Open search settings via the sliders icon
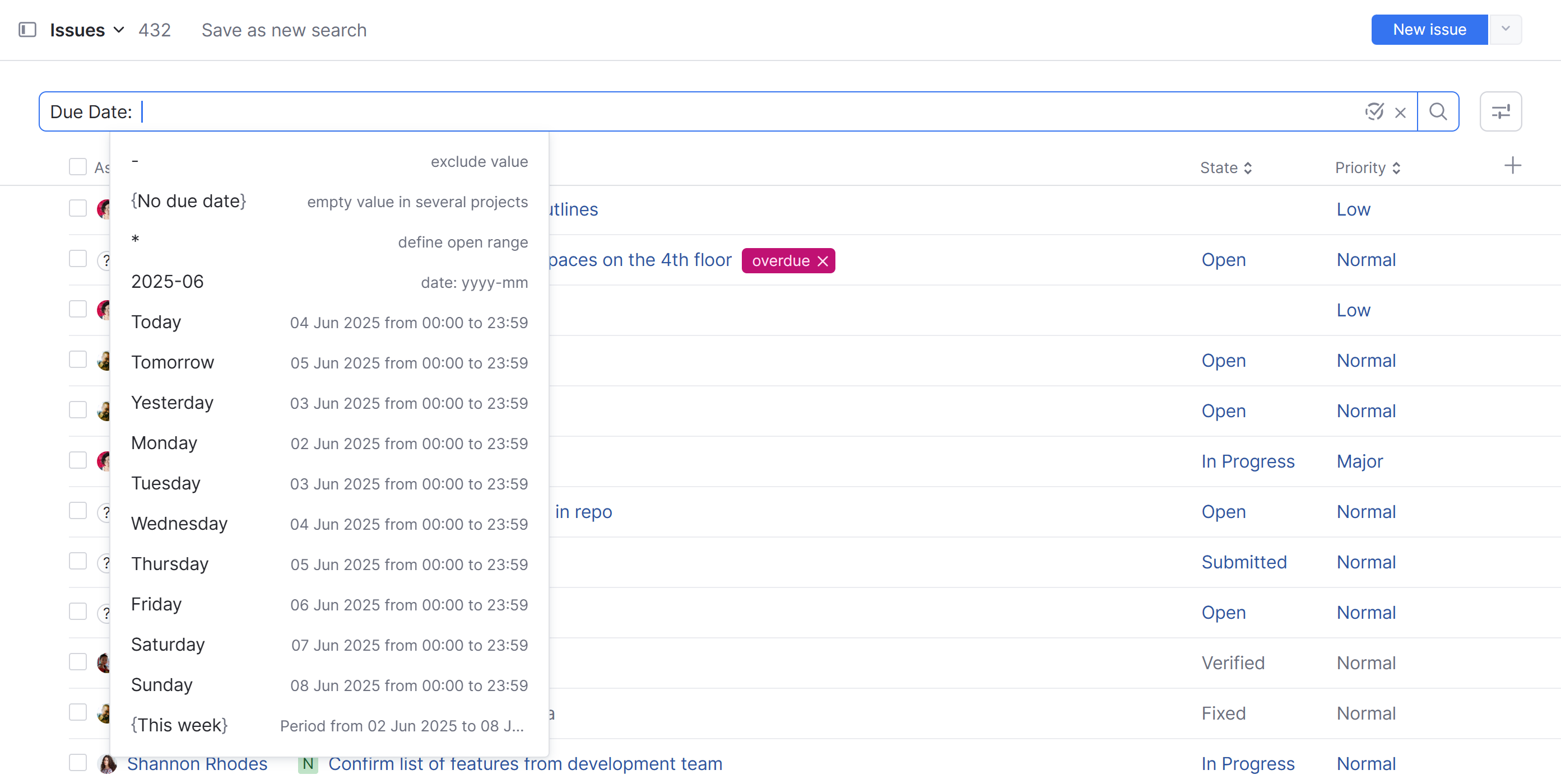This screenshot has width=1561, height=784. pyautogui.click(x=1501, y=111)
